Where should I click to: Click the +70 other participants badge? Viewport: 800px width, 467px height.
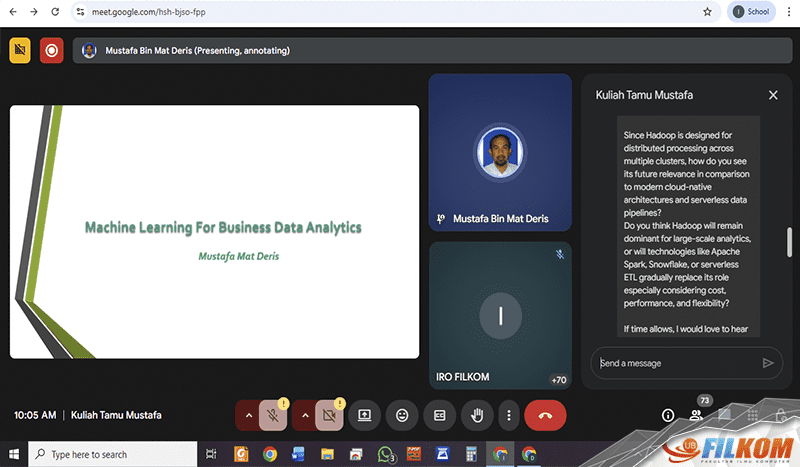[x=558, y=379]
